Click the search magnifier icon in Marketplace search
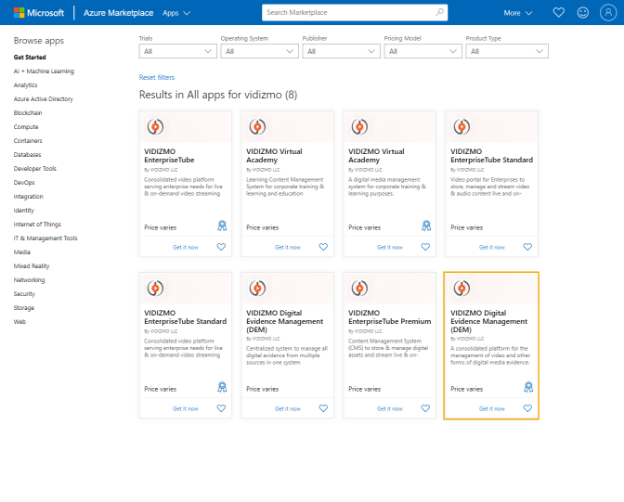 tap(440, 13)
